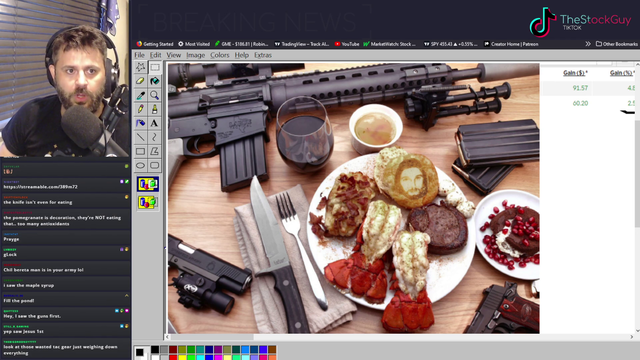Sort by the Gain (%) column header

pos(622,73)
